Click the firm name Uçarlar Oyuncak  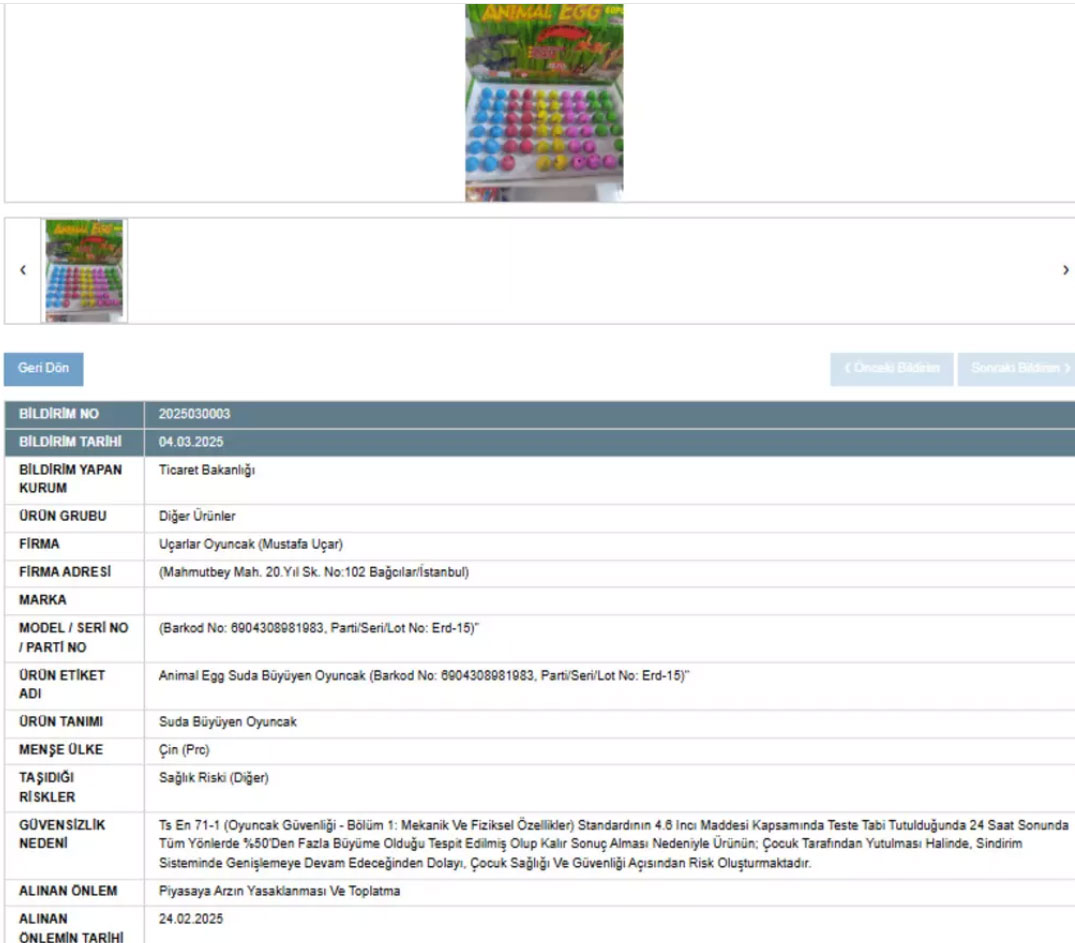coord(251,545)
